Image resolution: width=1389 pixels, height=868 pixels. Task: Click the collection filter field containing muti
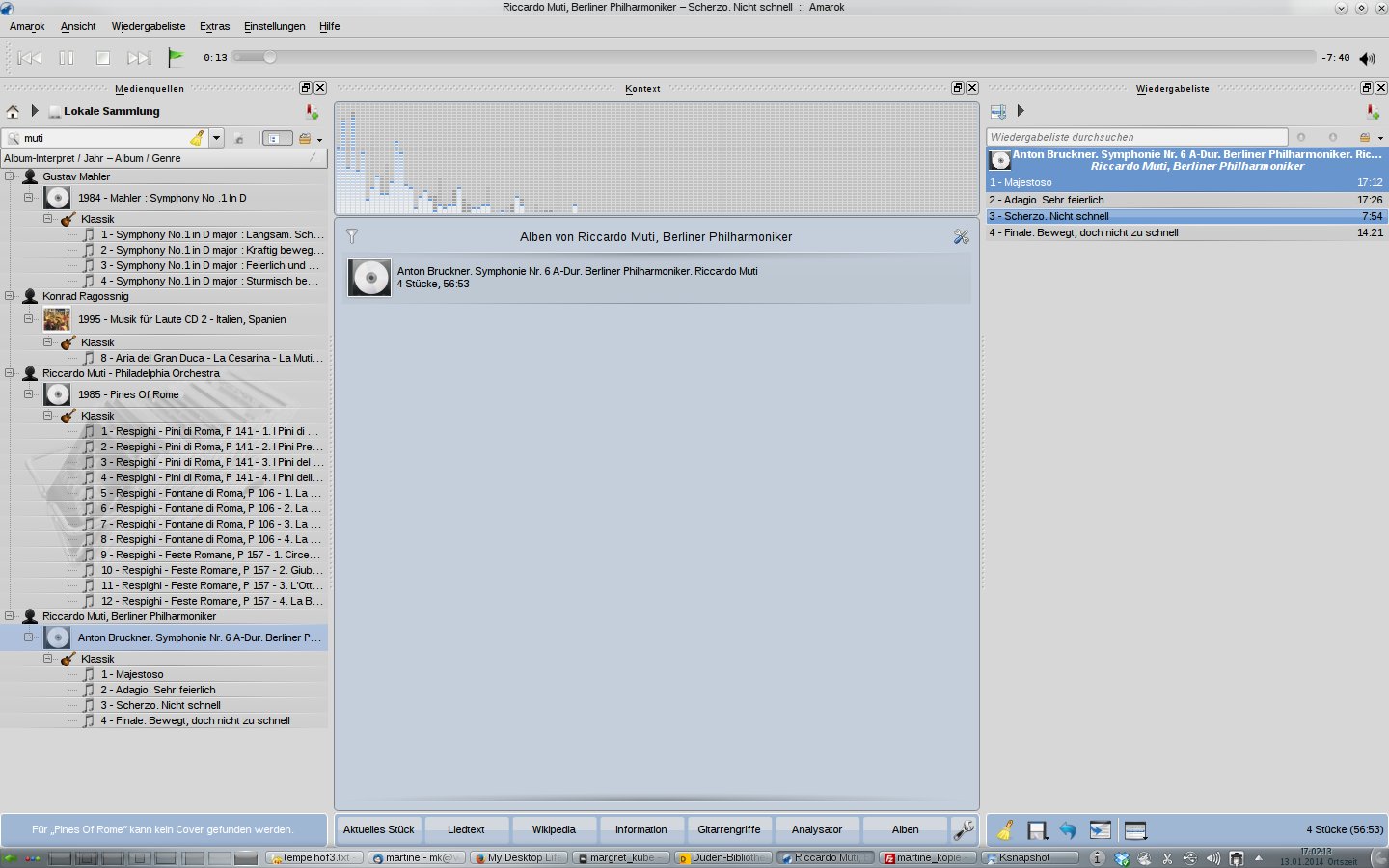pos(104,138)
